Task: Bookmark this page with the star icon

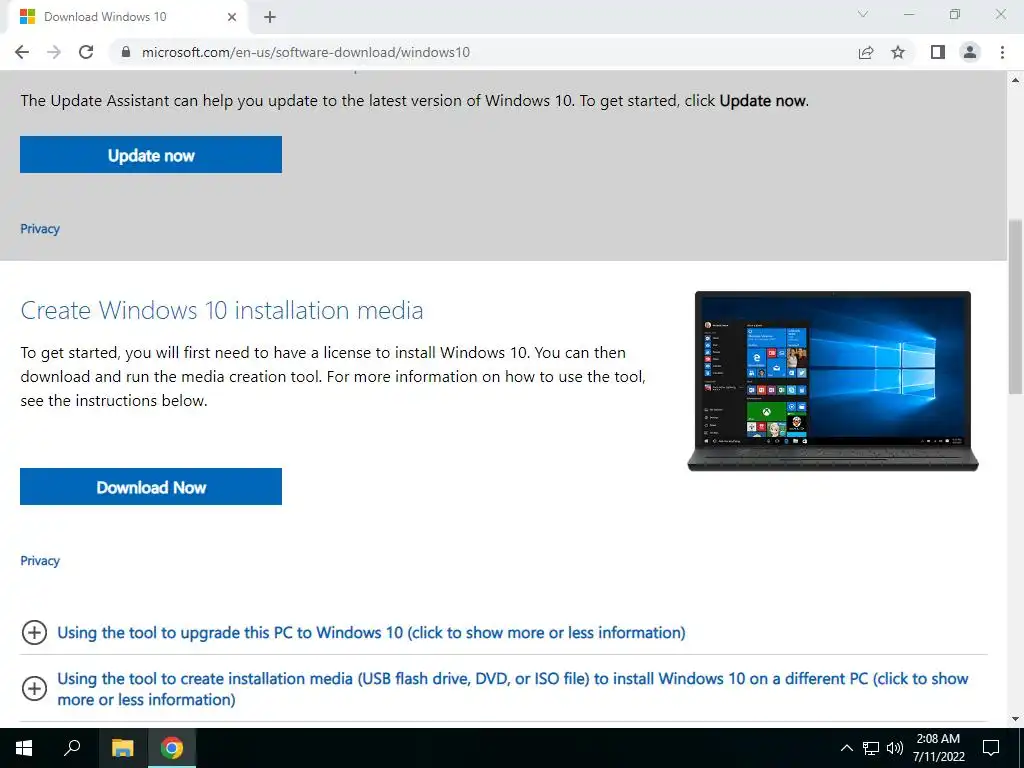Action: [898, 52]
